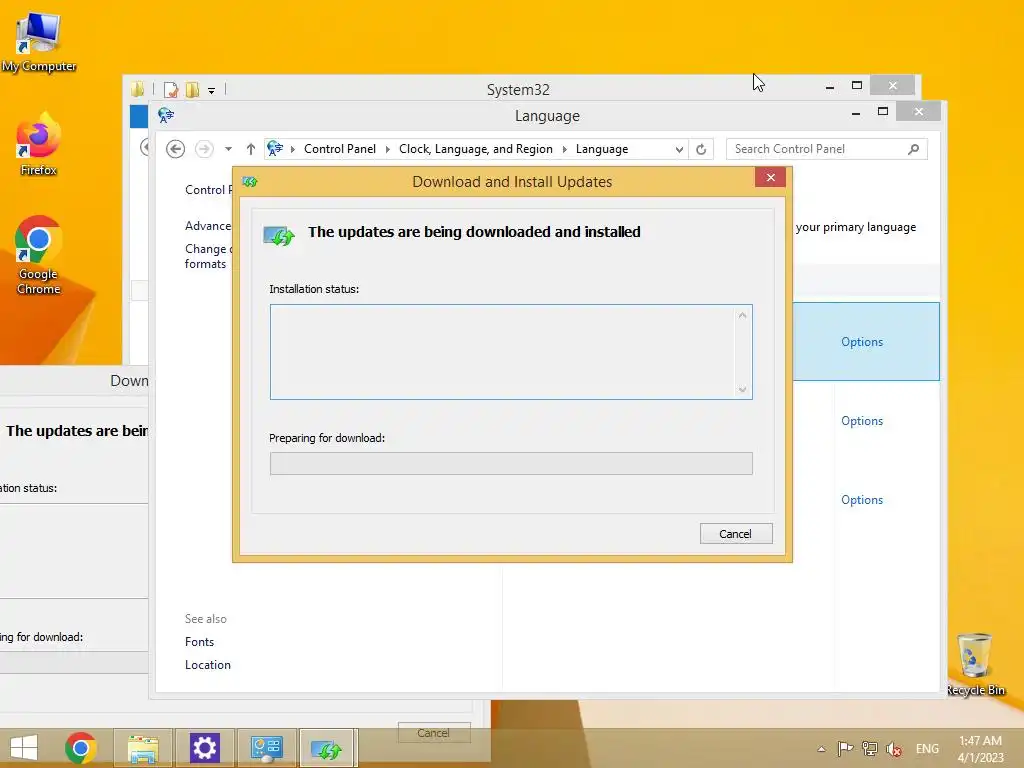Screen dimensions: 1024x768
Task: Expand the arrow after Clock, Language, and Region
Action: [564, 149]
